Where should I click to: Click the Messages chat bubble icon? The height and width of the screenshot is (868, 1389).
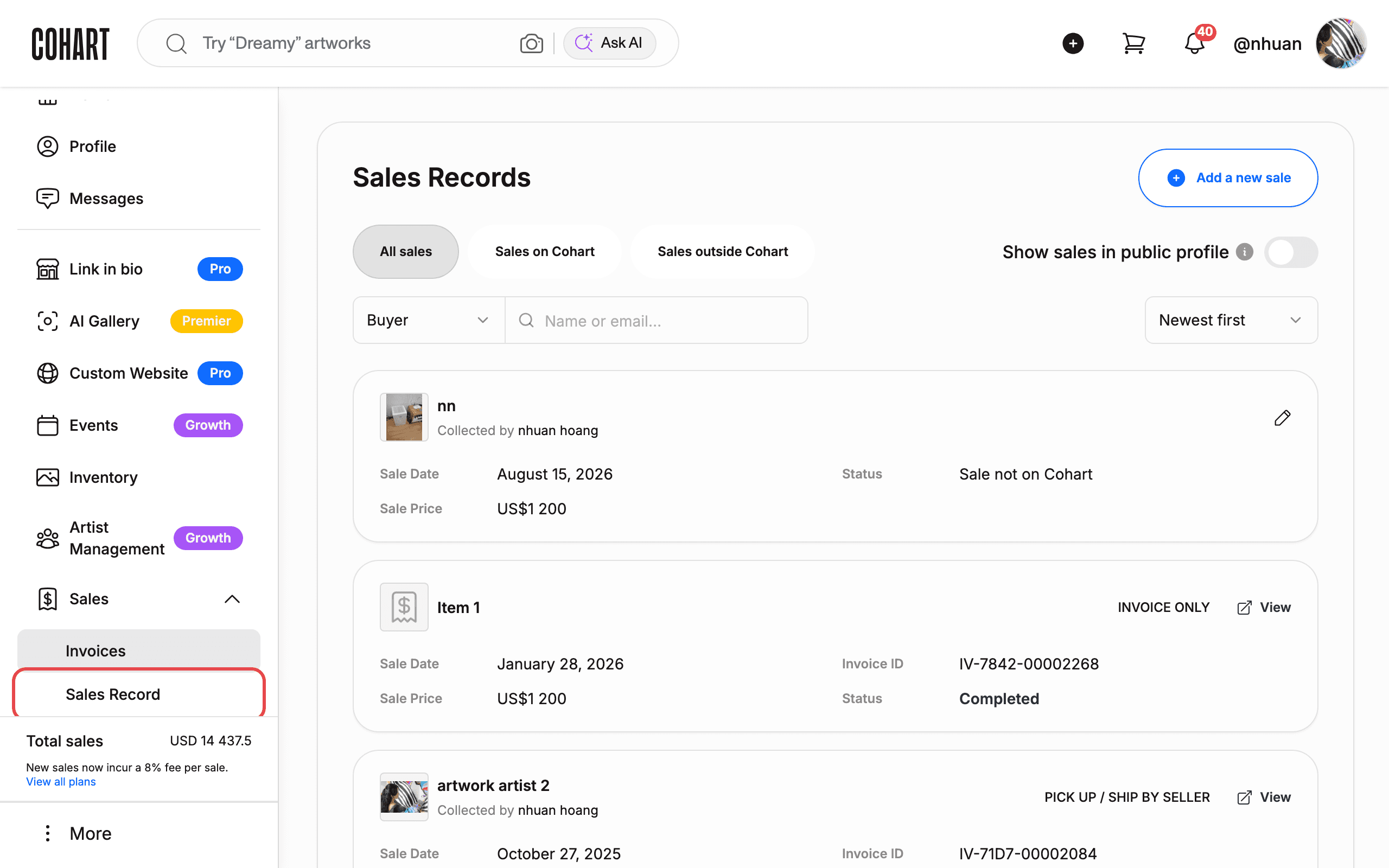tap(48, 199)
